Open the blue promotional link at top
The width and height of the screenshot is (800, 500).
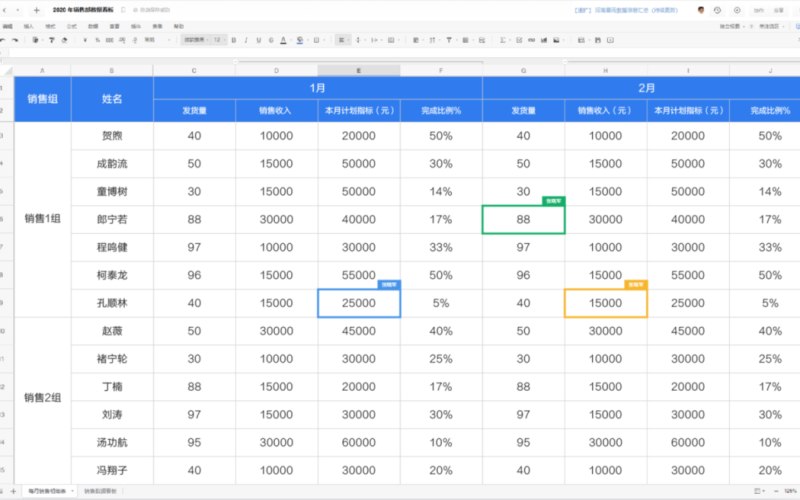pyautogui.click(x=626, y=10)
